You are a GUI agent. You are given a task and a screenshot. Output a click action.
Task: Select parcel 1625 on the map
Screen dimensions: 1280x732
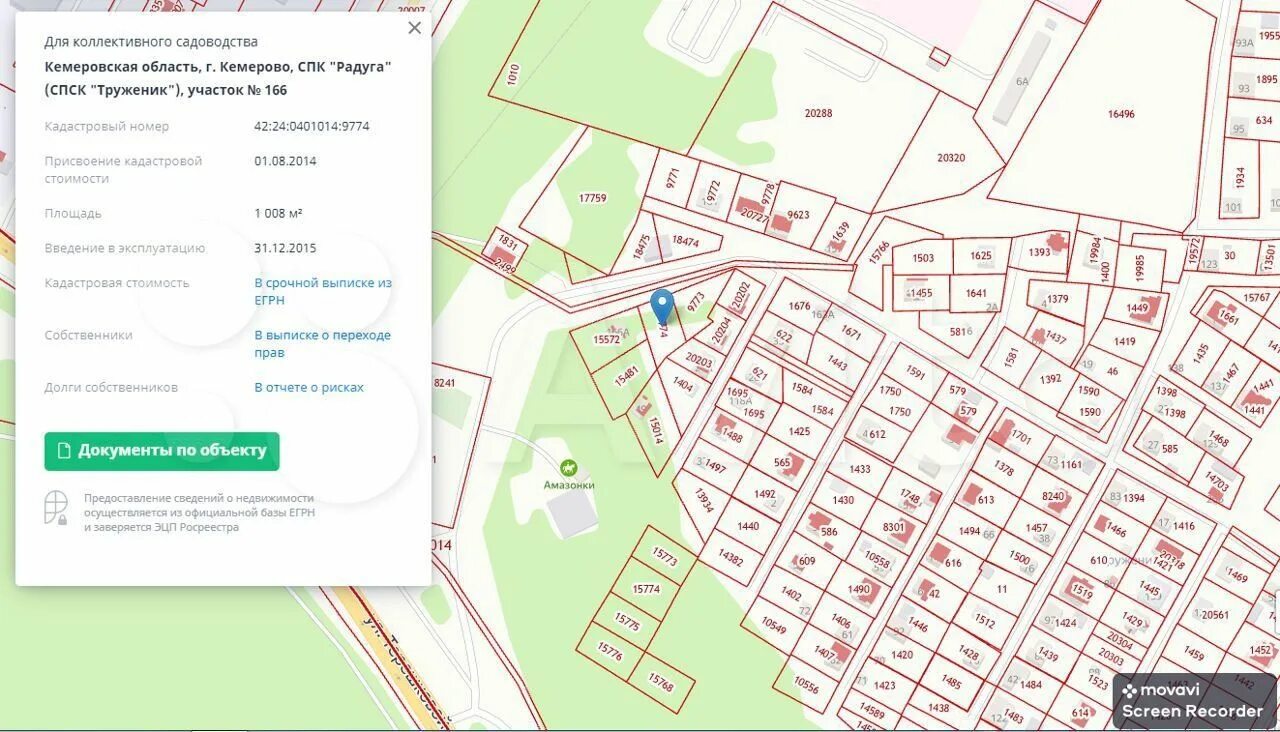pos(981,256)
